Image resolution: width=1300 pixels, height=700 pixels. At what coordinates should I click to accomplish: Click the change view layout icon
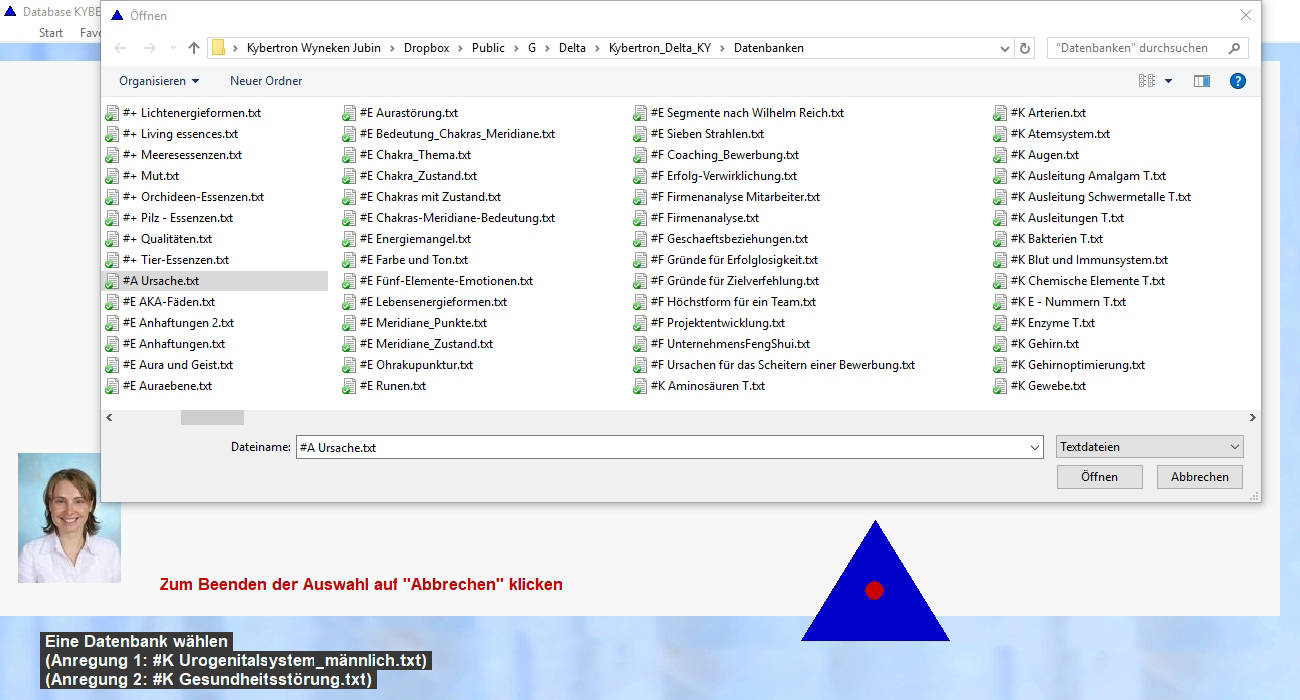(x=1146, y=81)
